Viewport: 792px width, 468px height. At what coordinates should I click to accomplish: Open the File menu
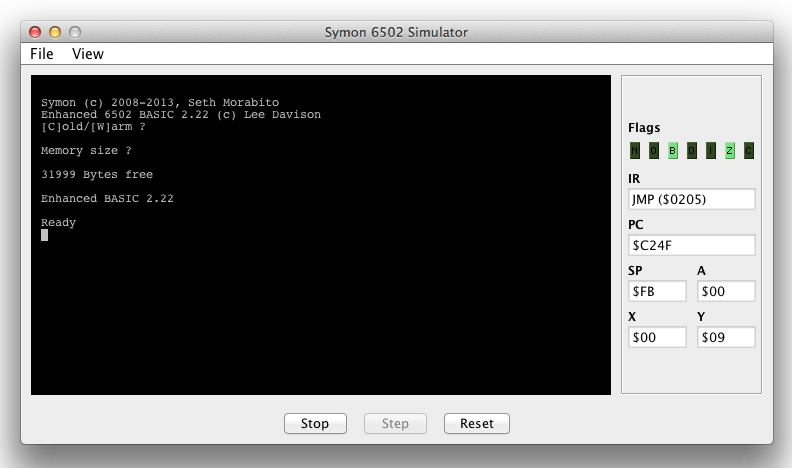click(x=41, y=54)
